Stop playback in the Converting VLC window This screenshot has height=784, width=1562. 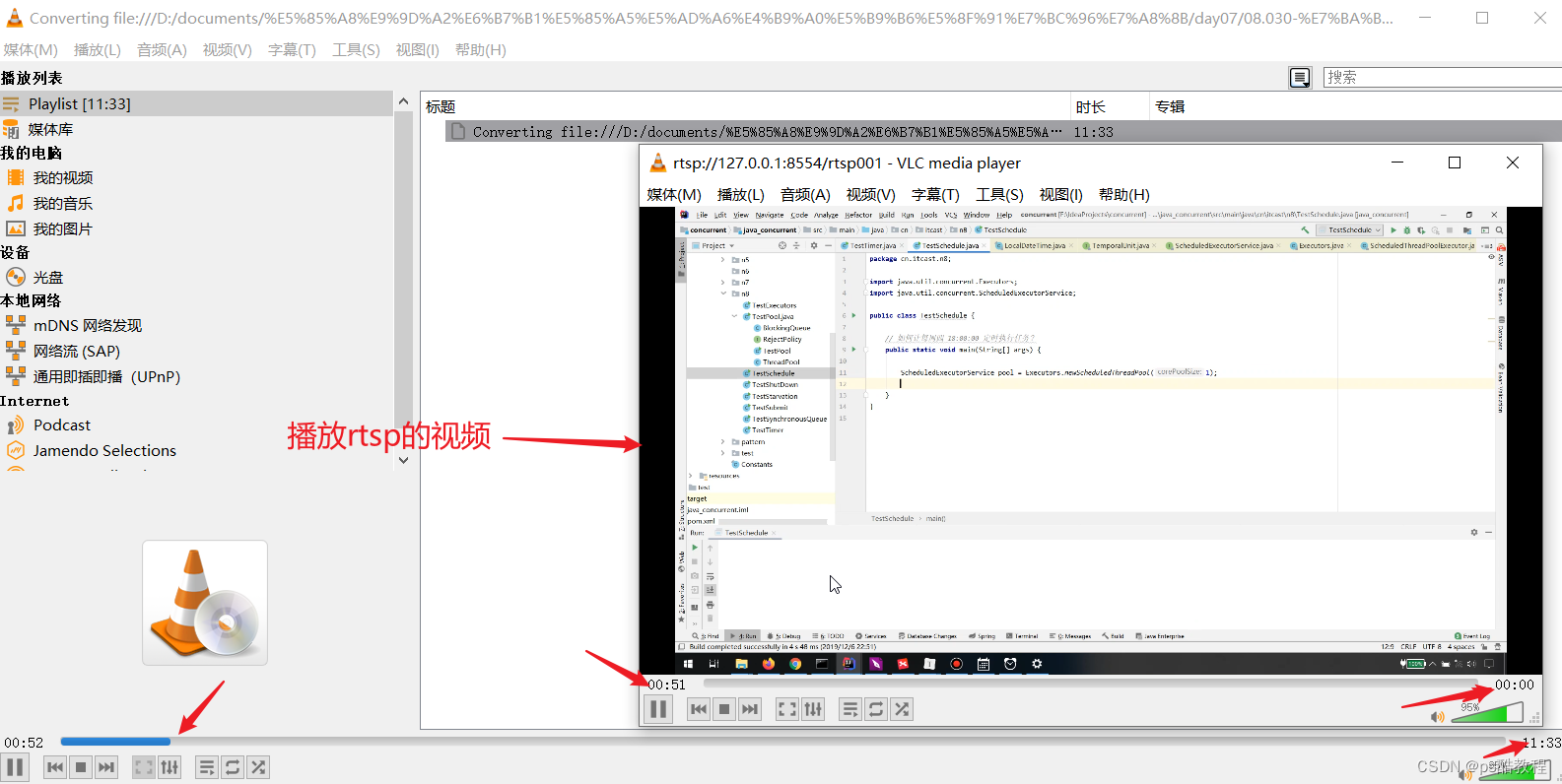click(x=81, y=767)
